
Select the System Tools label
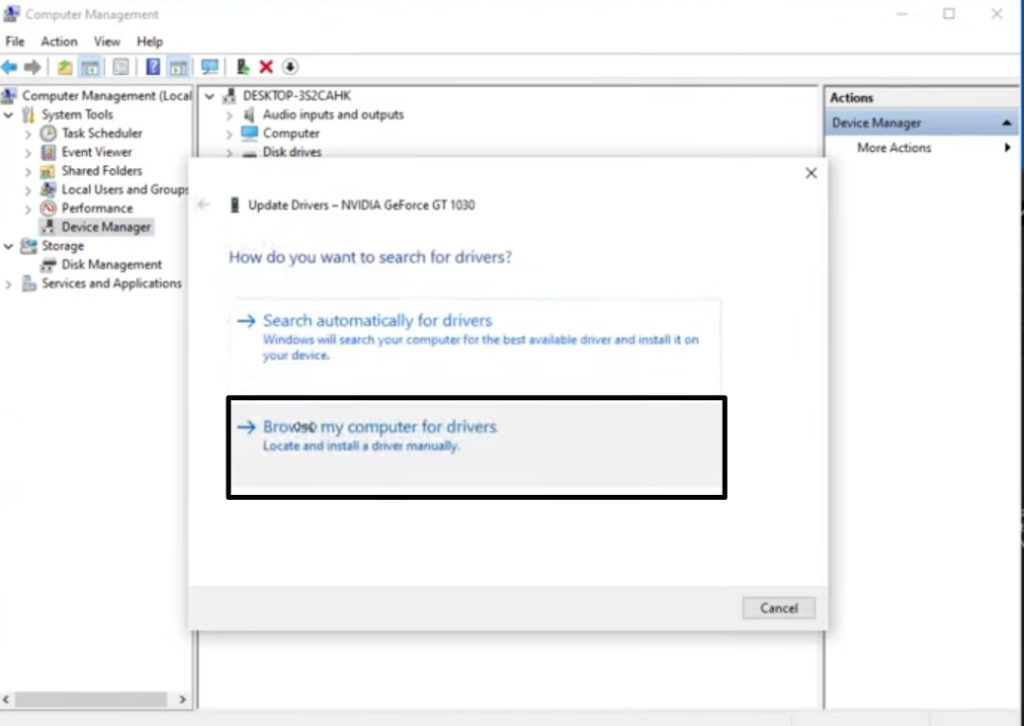77,115
